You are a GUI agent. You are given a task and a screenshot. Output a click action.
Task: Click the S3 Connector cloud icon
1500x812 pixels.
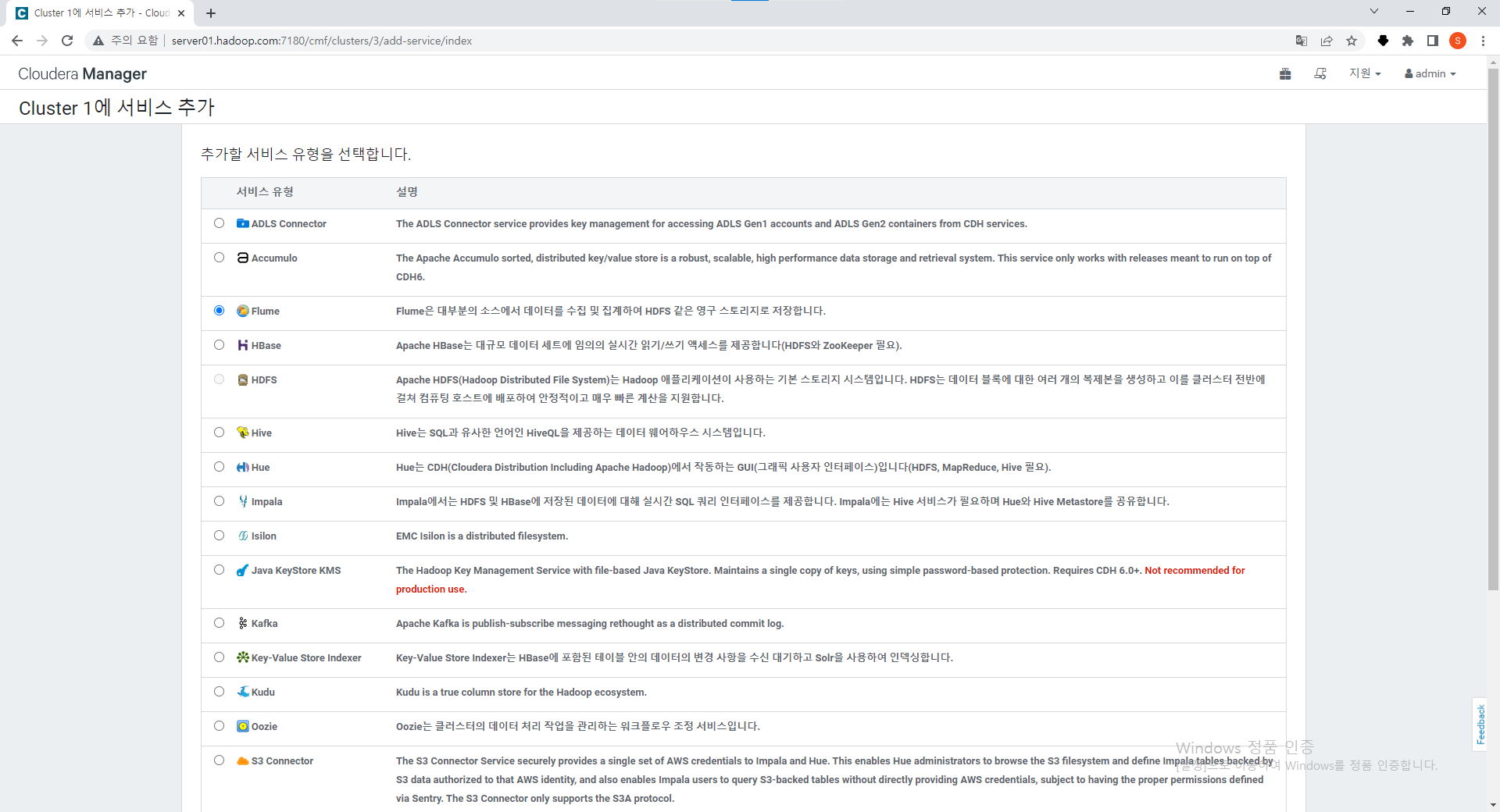pyautogui.click(x=243, y=760)
